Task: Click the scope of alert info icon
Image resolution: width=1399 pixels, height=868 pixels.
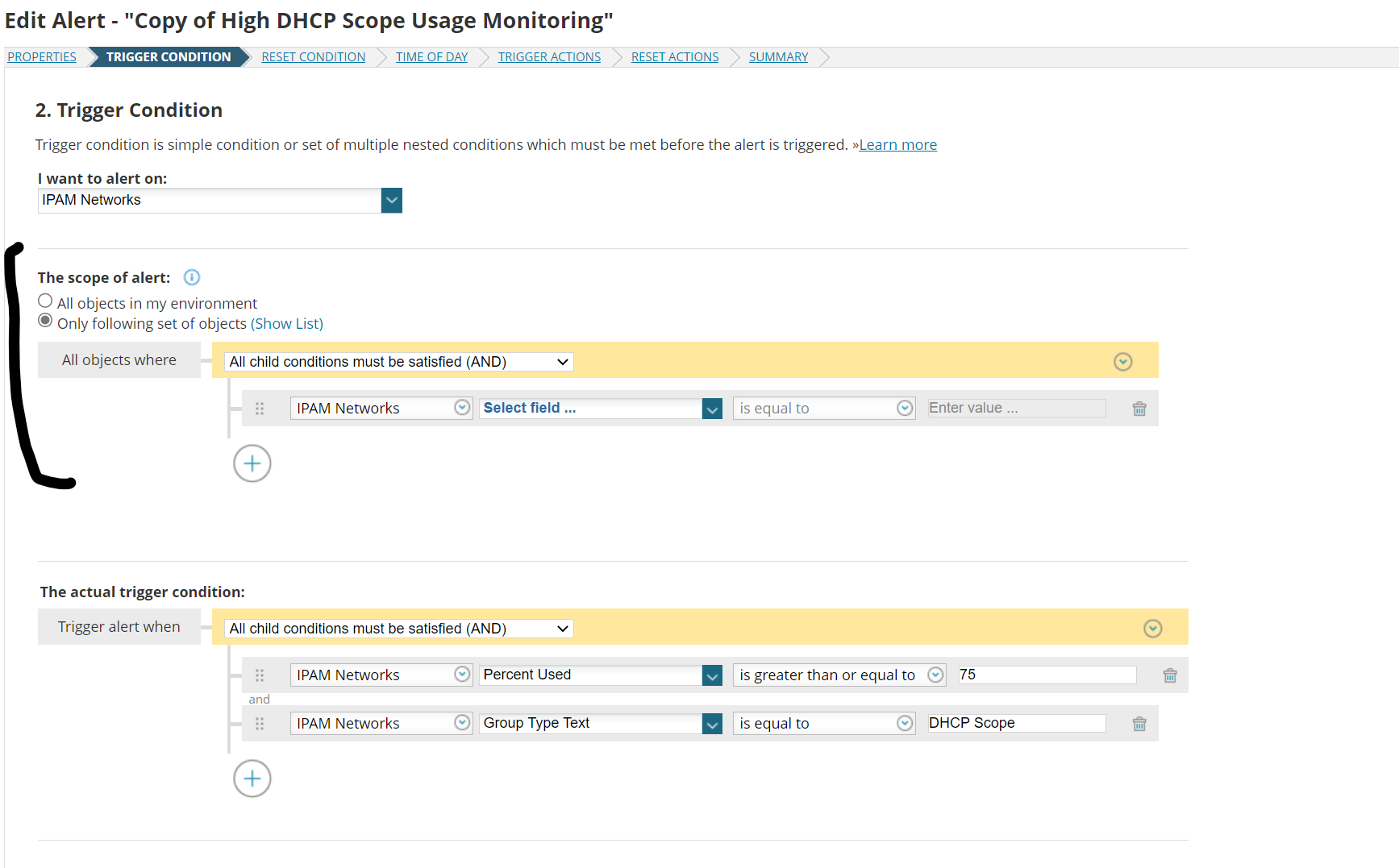Action: coord(191,277)
